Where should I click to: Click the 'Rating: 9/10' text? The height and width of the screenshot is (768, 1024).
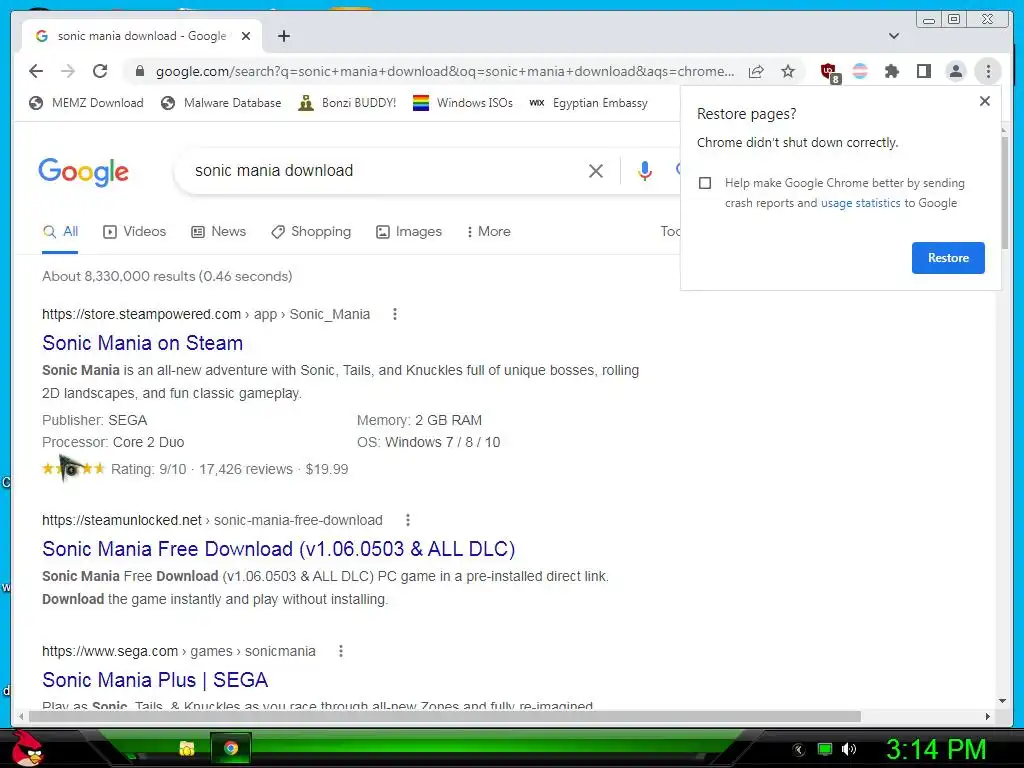pos(148,469)
